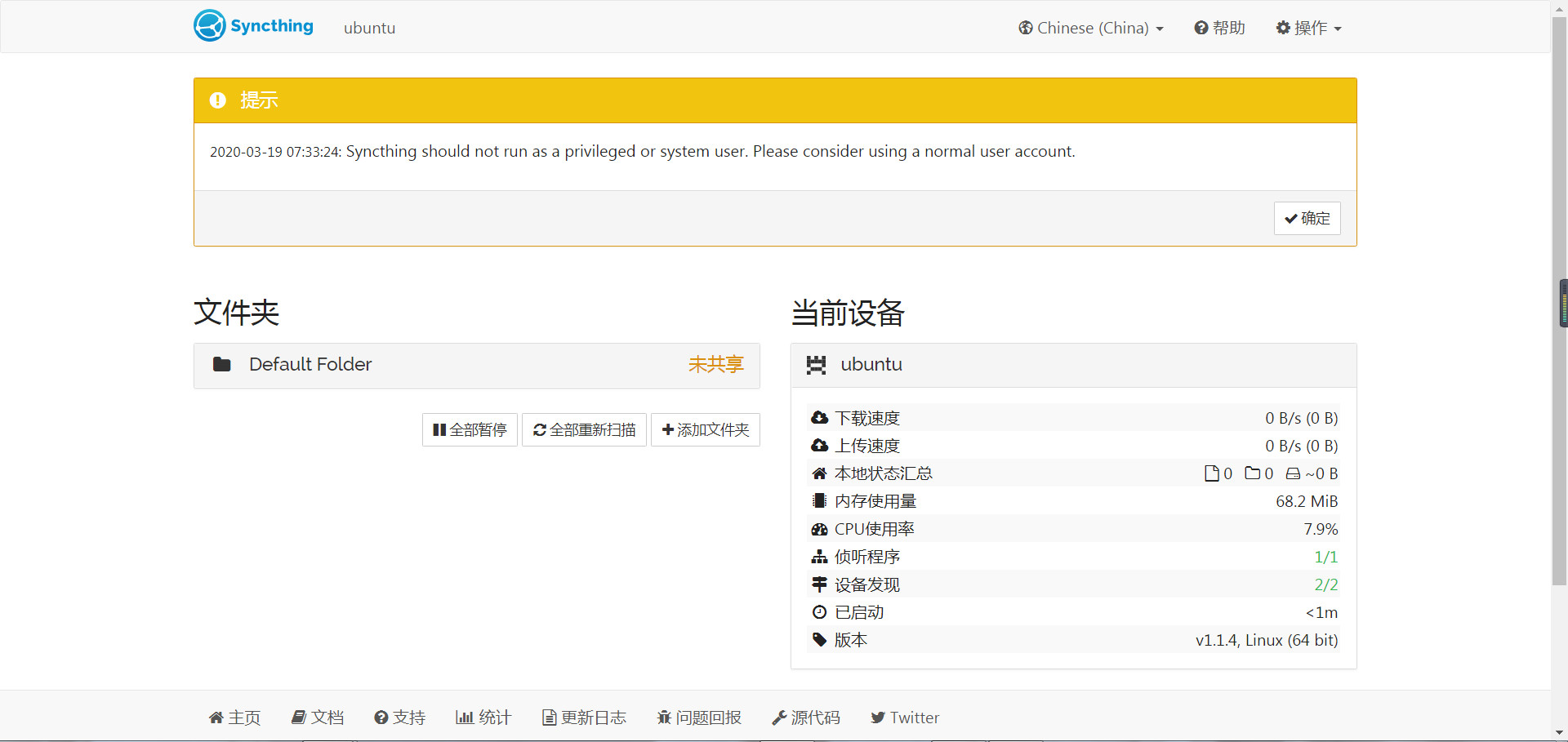Click the 下载速度 download cloud icon

[819, 418]
